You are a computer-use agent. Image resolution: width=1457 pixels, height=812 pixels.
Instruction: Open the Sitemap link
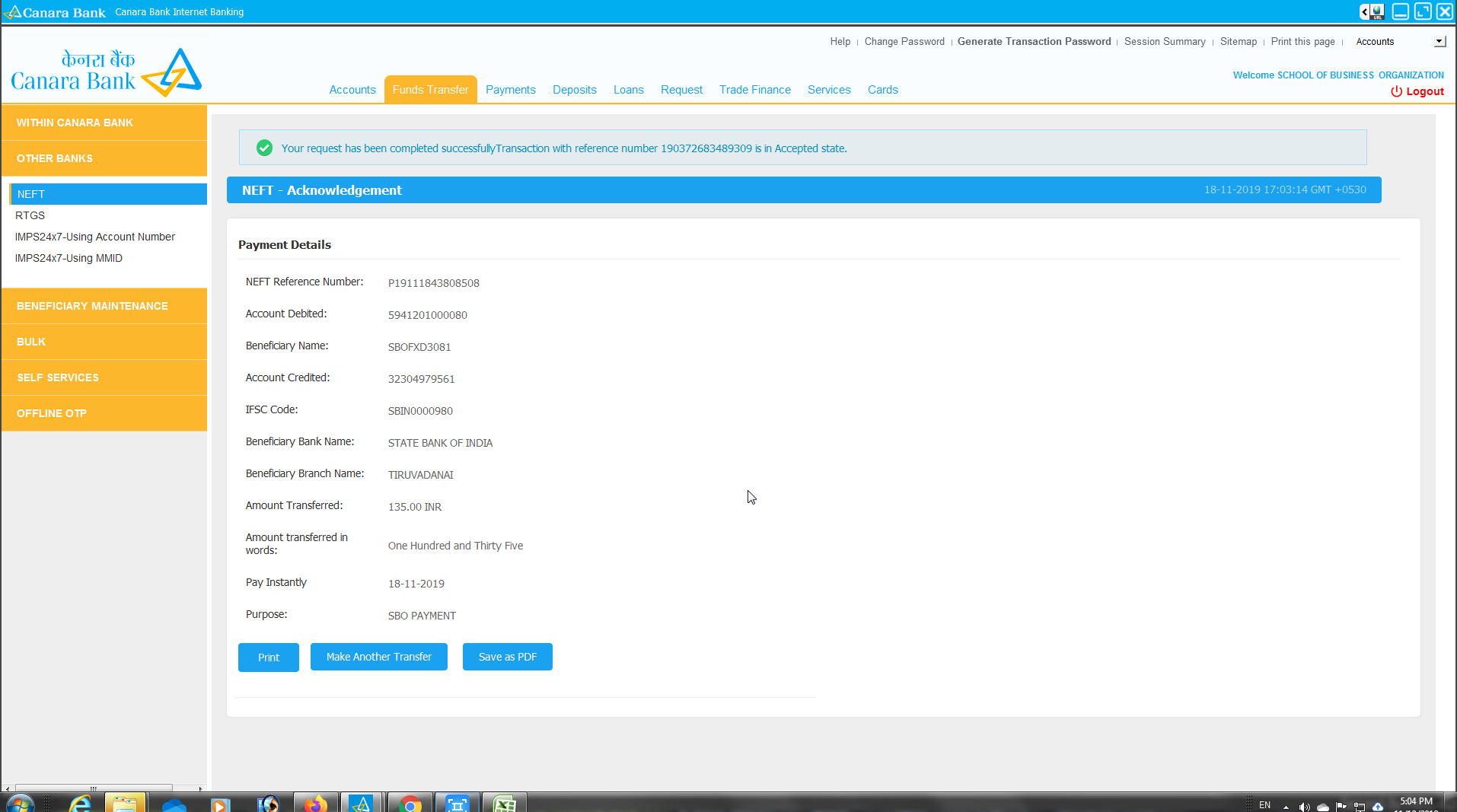(x=1239, y=42)
